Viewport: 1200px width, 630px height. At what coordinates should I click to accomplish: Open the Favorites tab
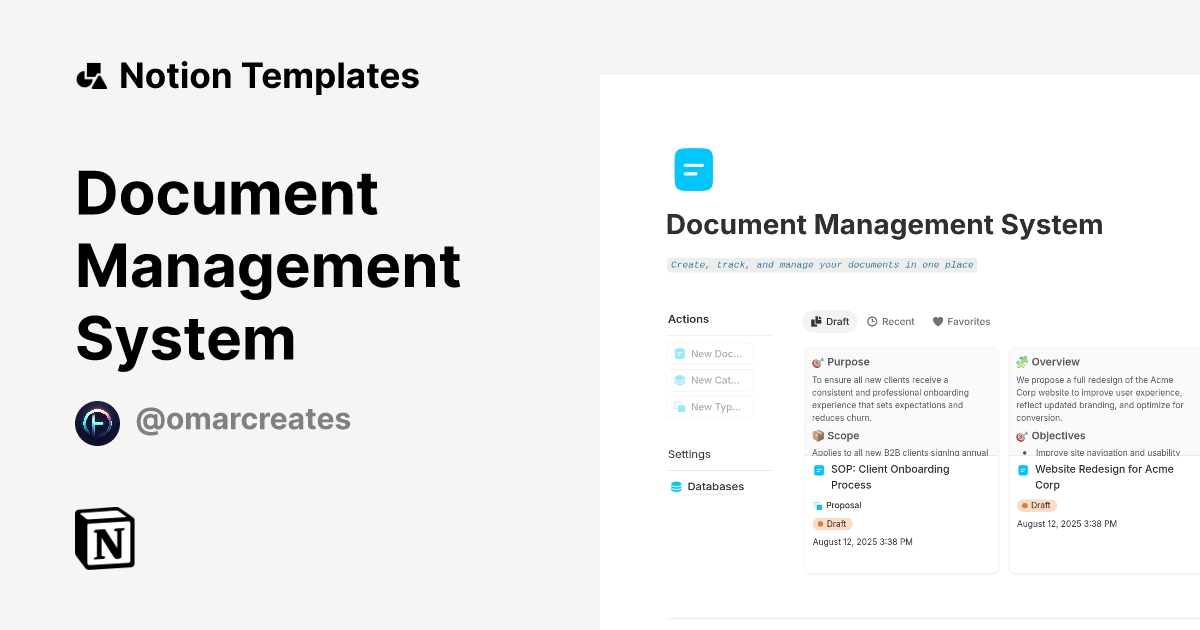point(961,322)
